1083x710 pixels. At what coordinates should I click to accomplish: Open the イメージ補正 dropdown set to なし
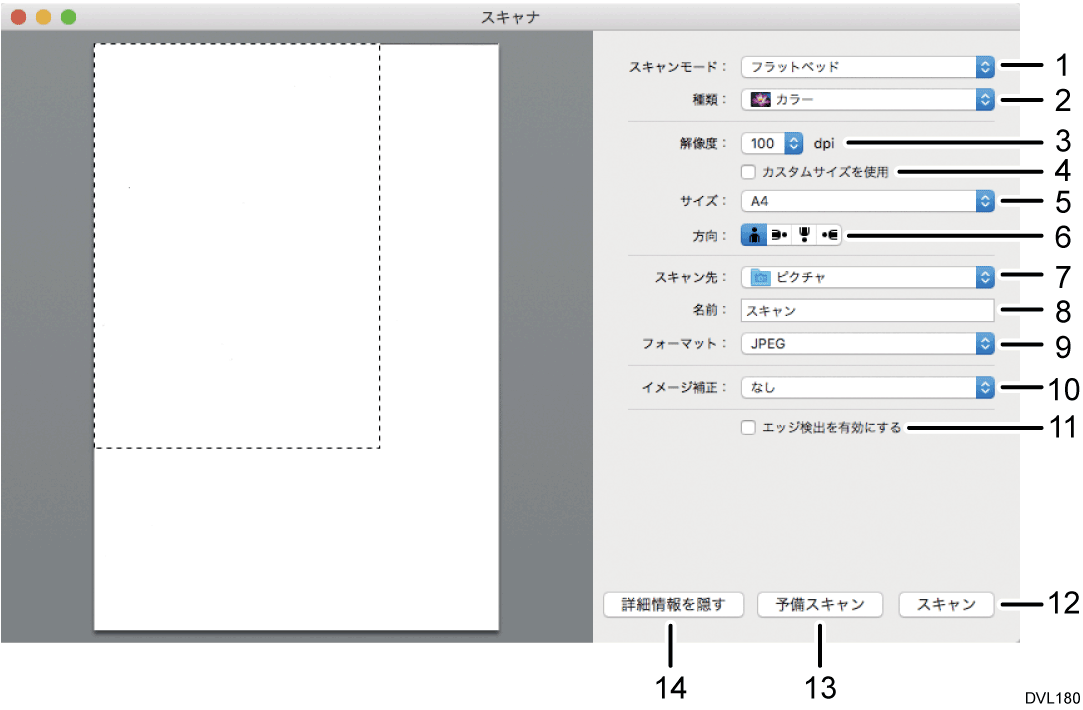click(867, 387)
